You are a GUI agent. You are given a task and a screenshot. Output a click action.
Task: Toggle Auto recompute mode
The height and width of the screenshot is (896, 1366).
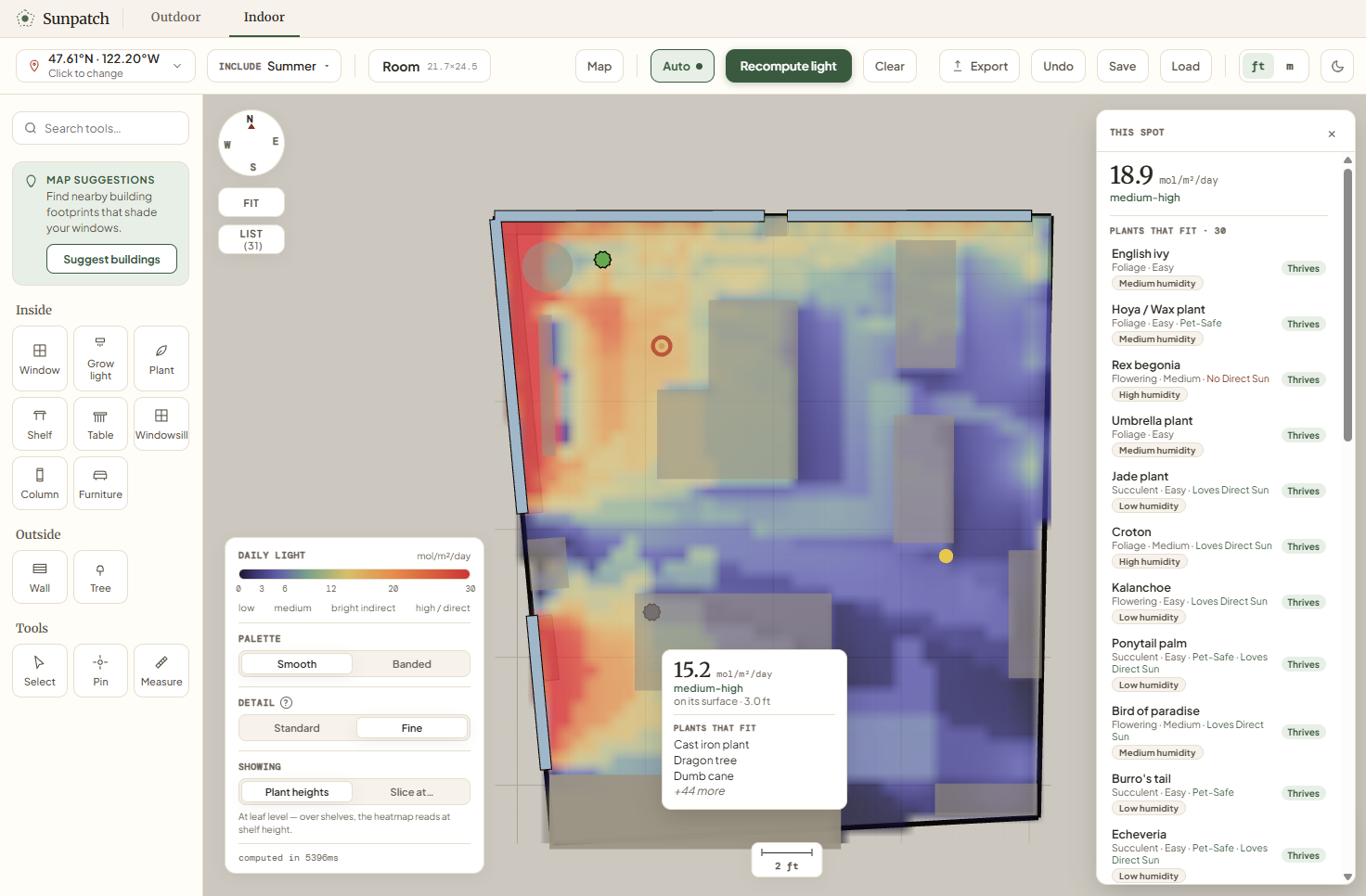pos(682,66)
